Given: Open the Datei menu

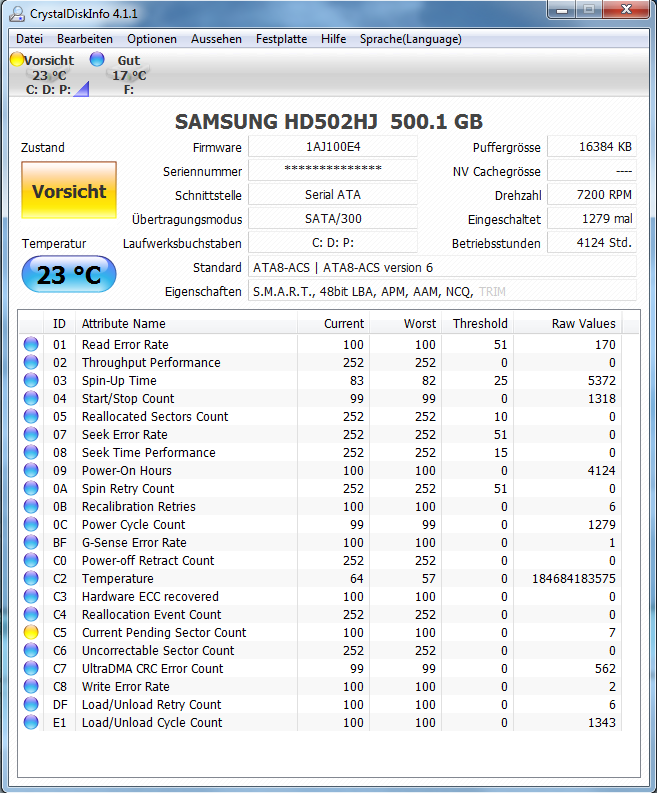Looking at the screenshot, I should [x=29, y=39].
